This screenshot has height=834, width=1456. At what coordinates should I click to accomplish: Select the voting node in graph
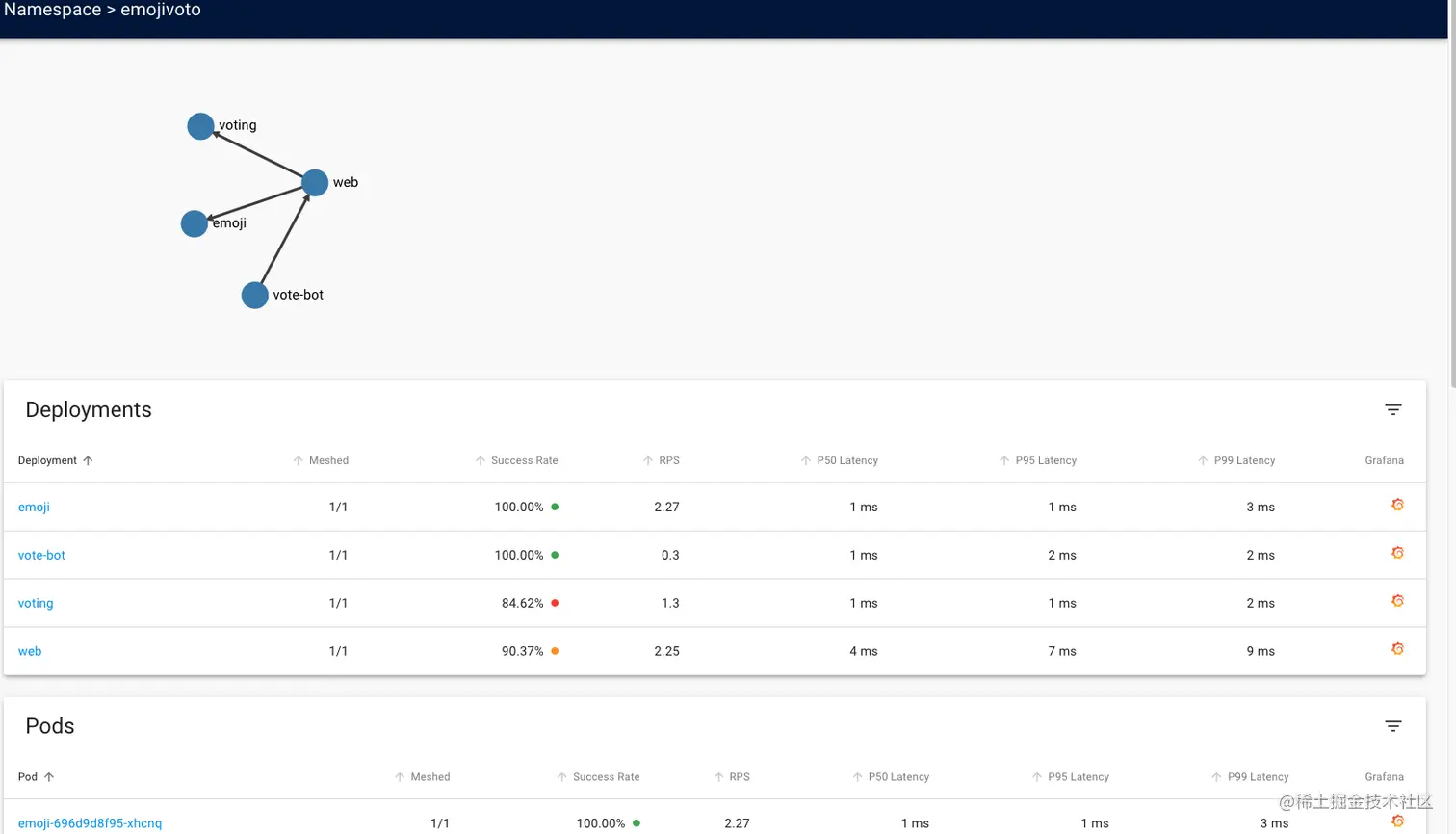pyautogui.click(x=200, y=126)
